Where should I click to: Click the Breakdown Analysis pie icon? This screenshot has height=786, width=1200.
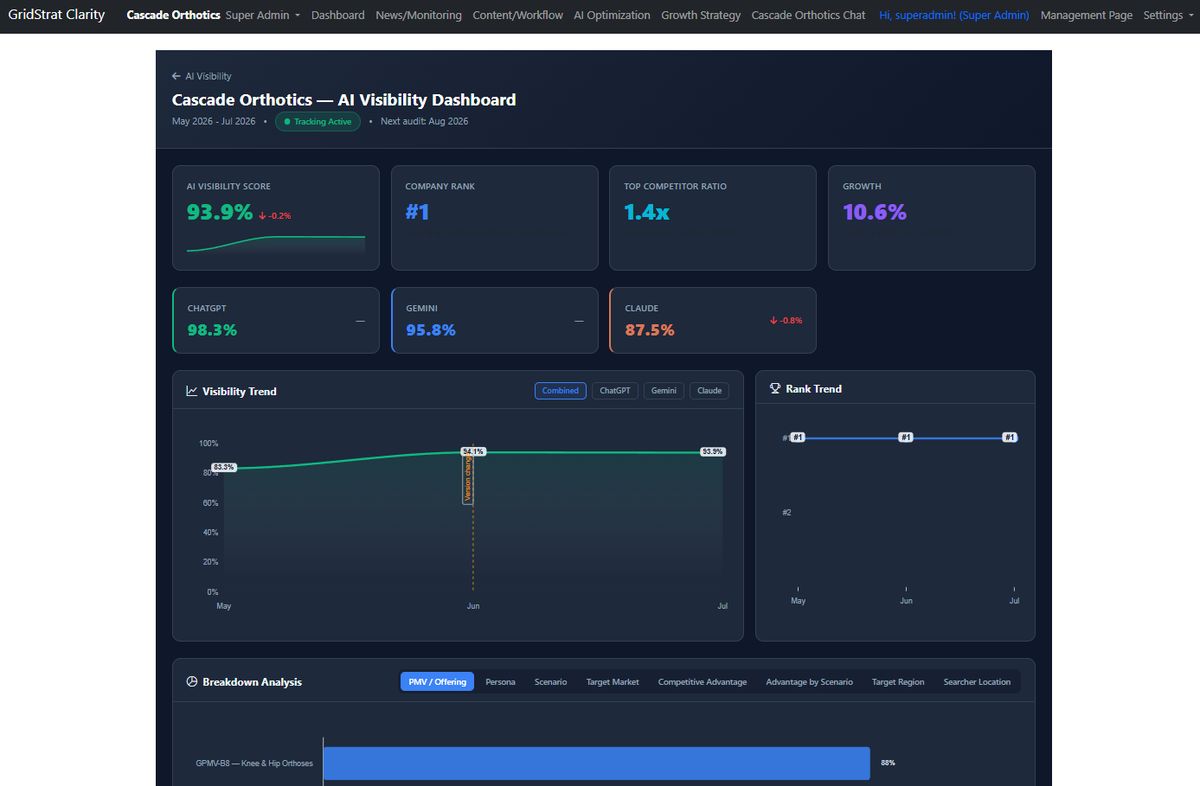[192, 682]
